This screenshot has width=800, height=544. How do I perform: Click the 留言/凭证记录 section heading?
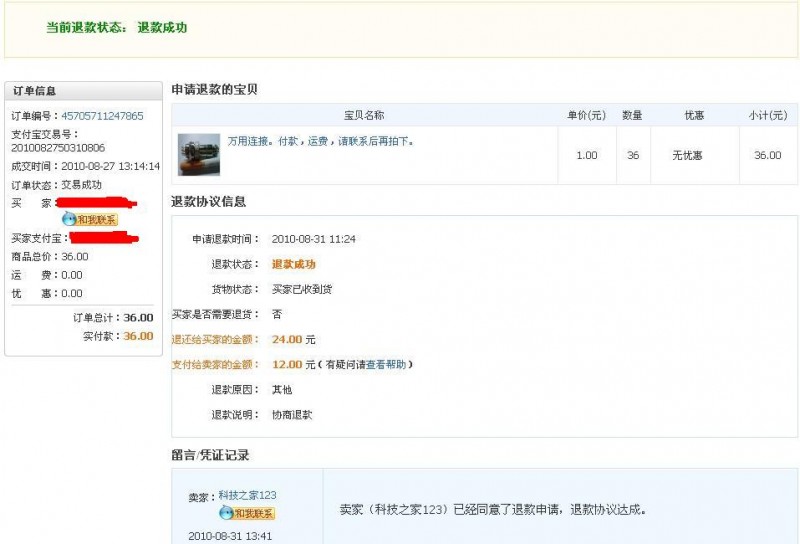[210, 455]
